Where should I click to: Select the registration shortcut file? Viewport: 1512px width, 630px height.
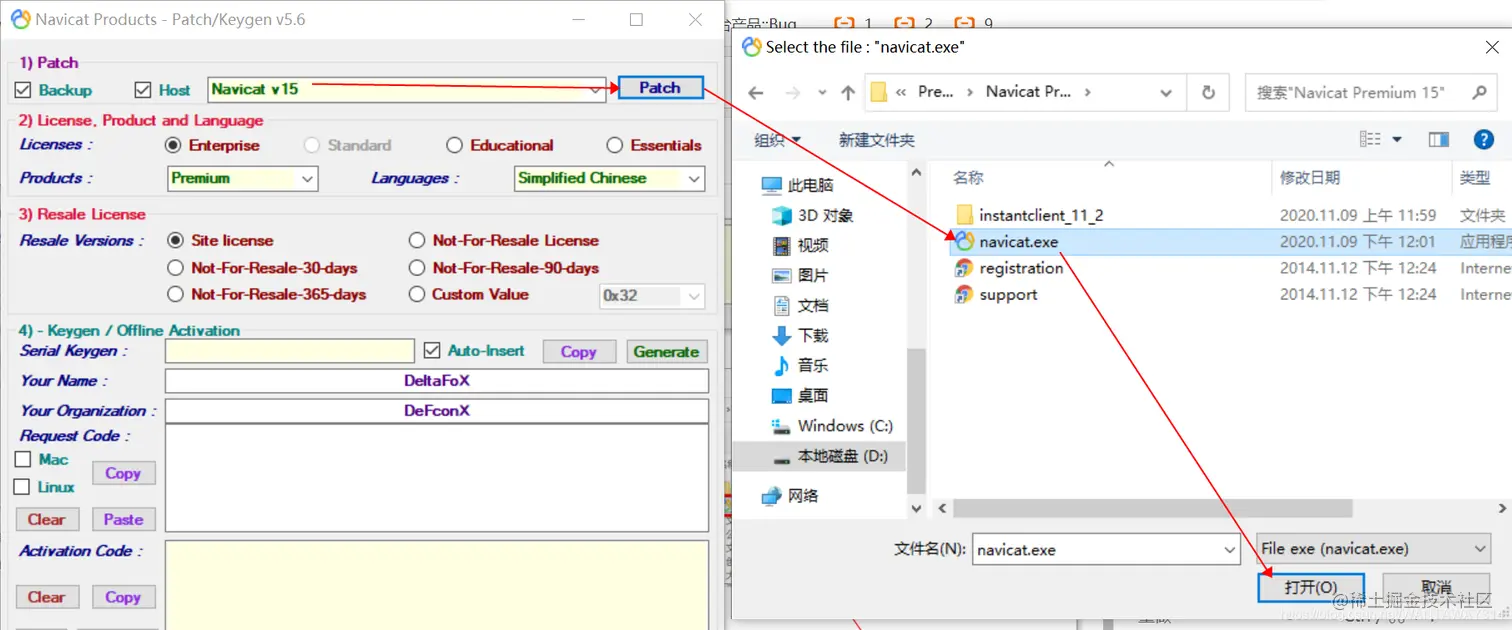(x=1009, y=268)
